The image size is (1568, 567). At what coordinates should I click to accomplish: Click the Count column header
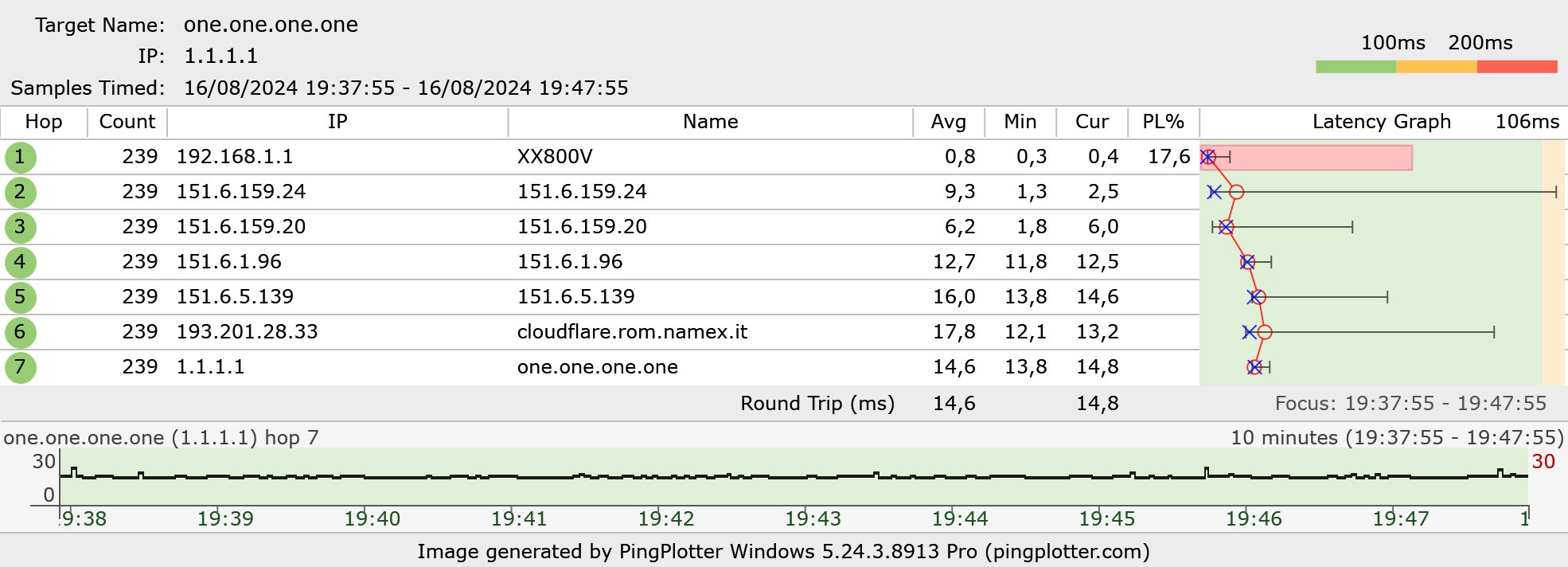click(127, 122)
